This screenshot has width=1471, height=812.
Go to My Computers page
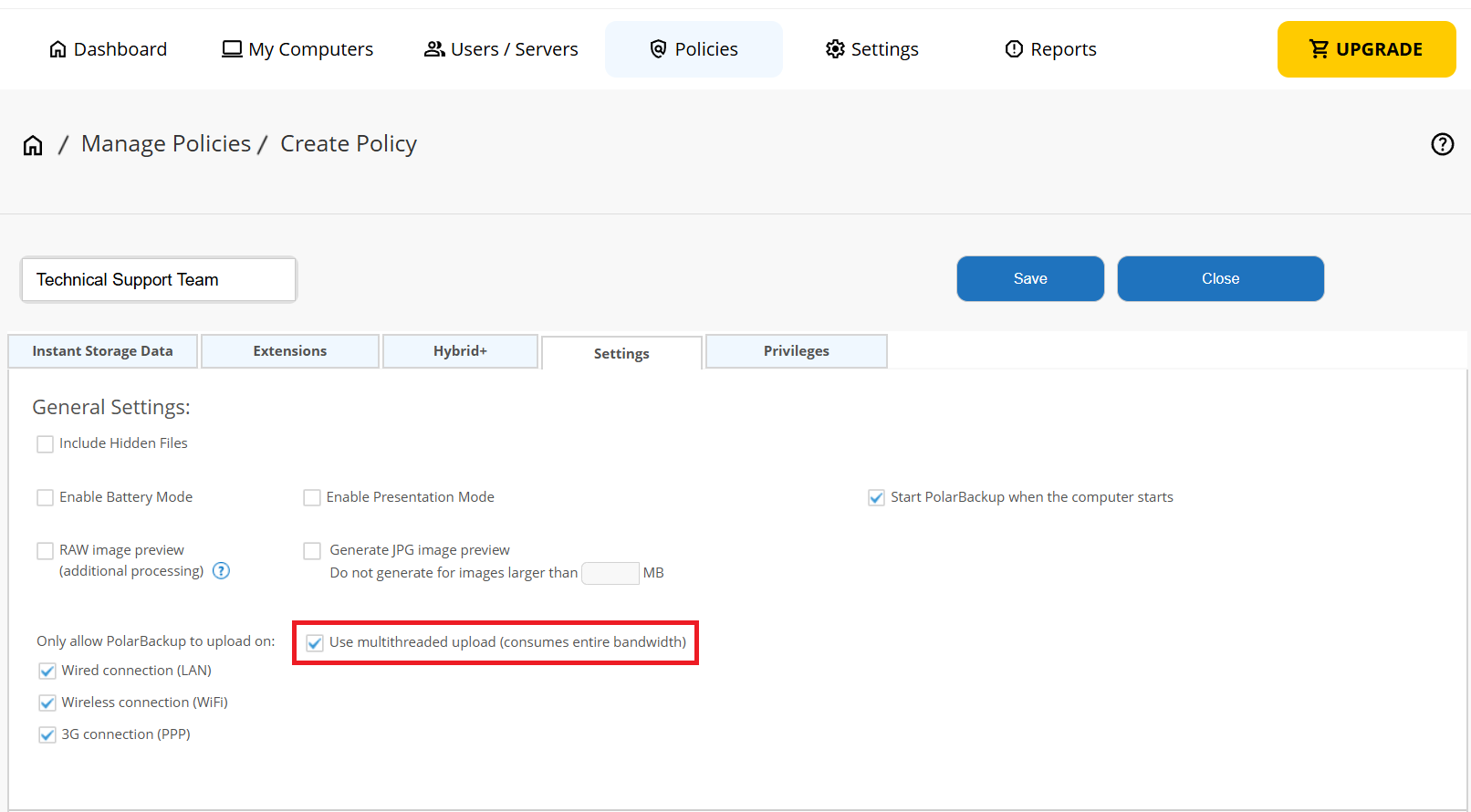(297, 49)
